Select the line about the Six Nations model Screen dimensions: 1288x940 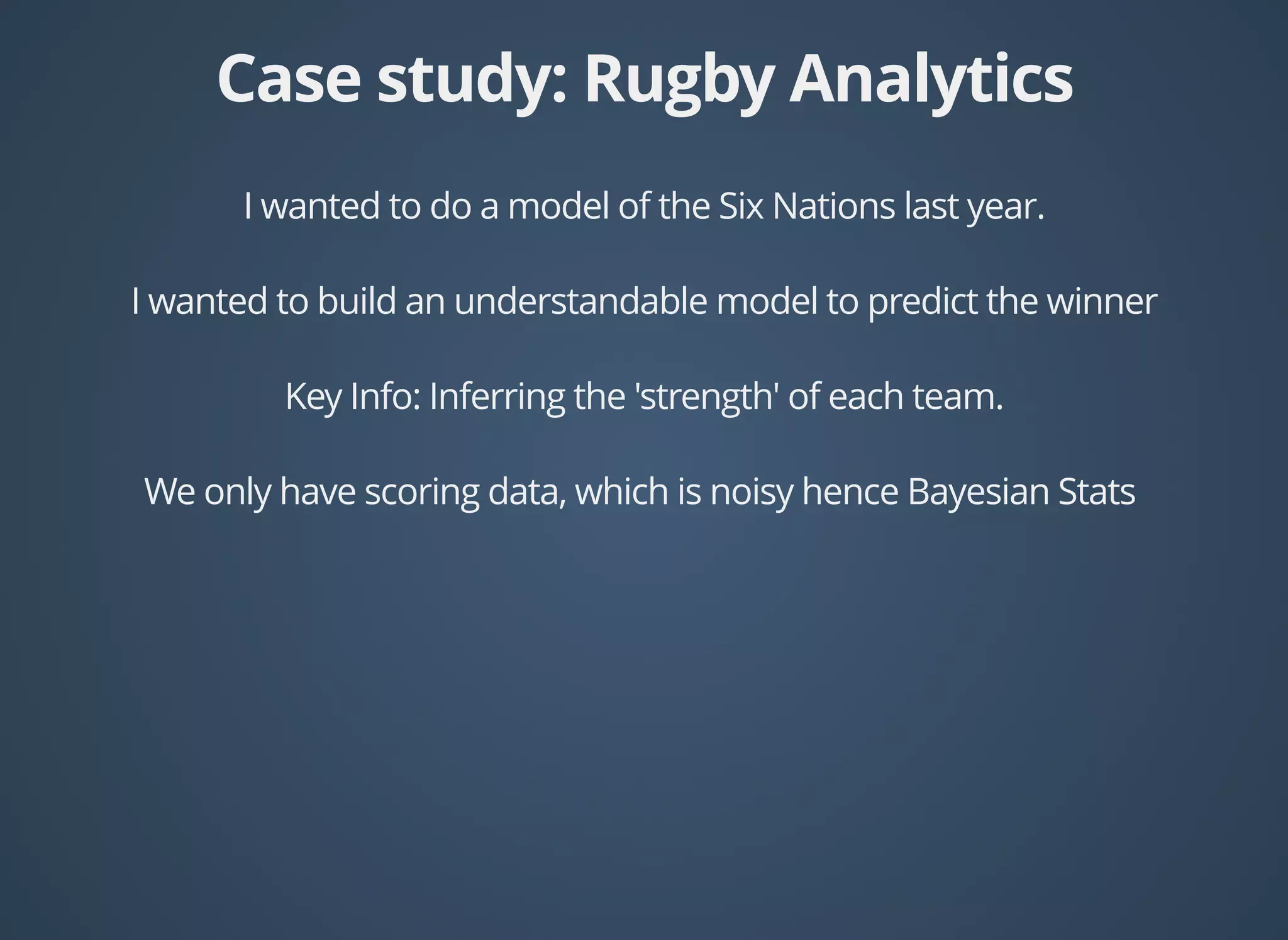644,206
